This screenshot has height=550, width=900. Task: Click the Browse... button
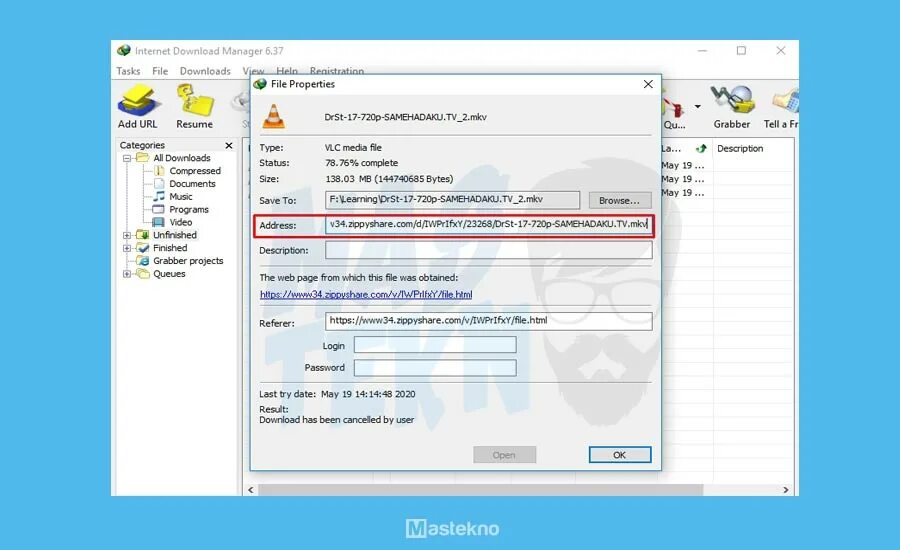click(x=619, y=200)
